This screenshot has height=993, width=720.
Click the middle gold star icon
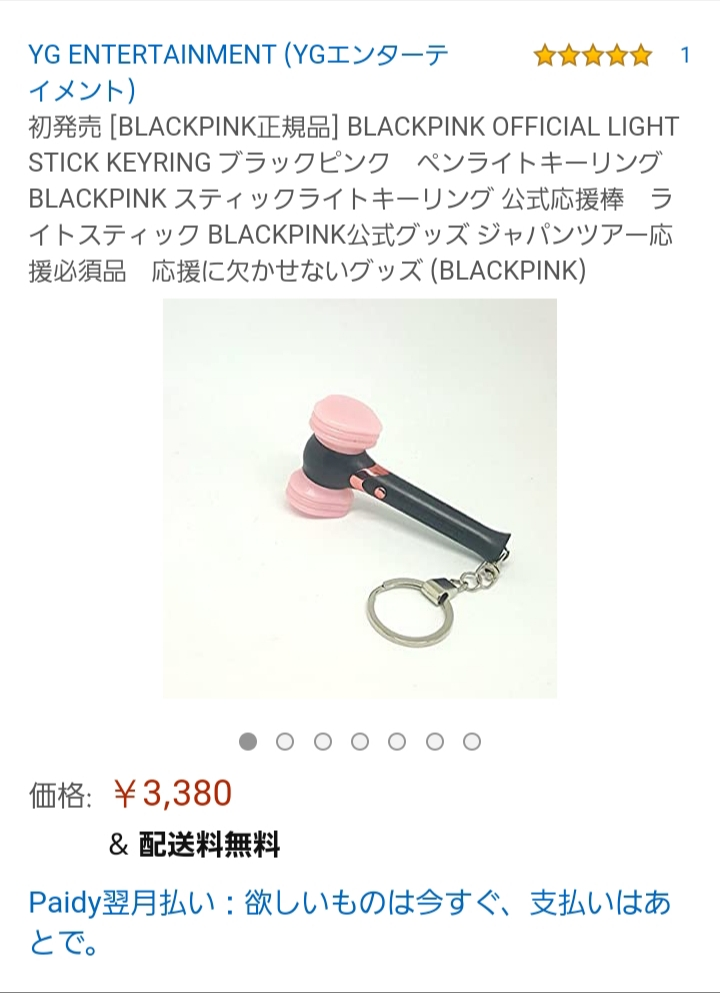(593, 56)
